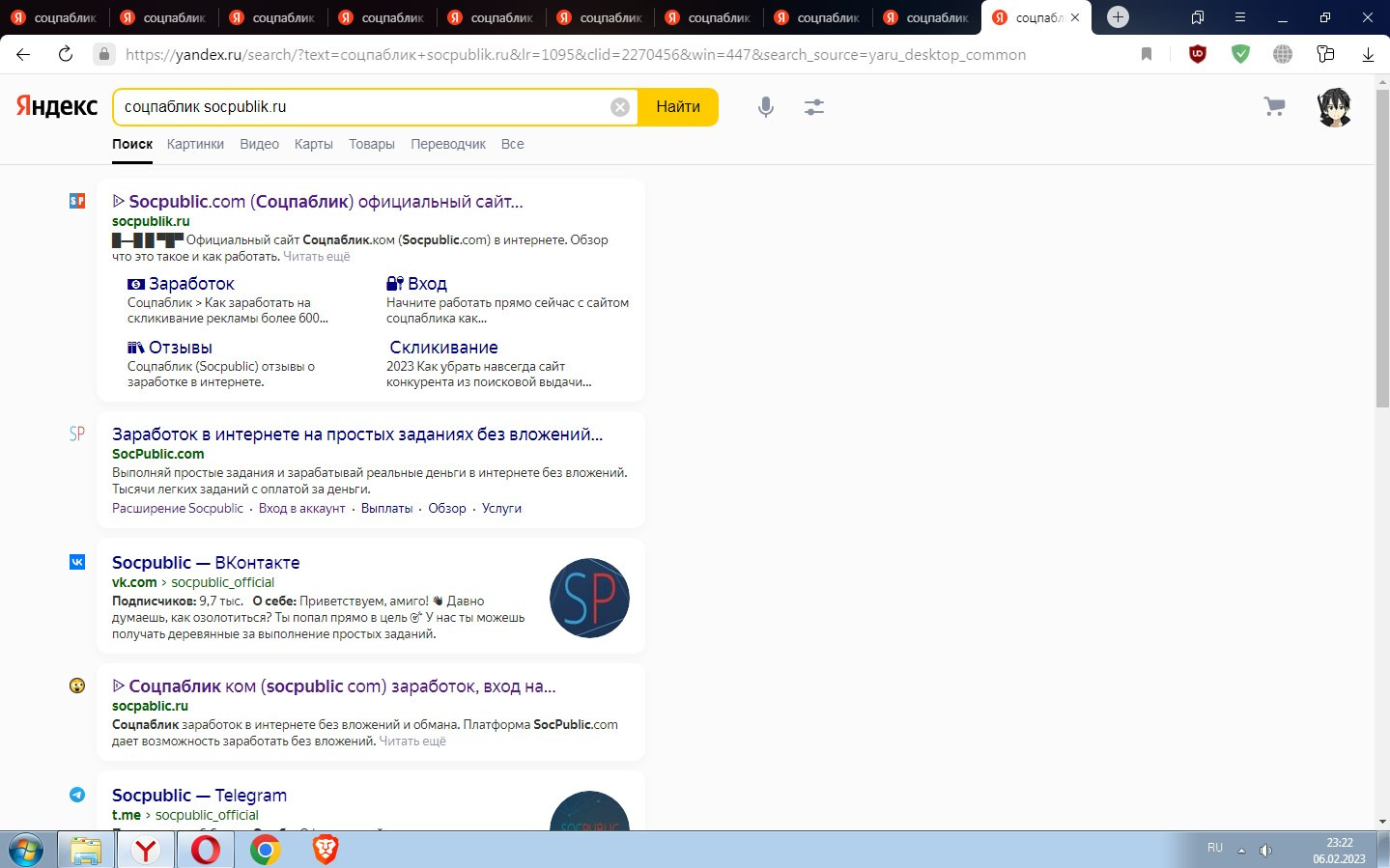Open Windows Start menu
This screenshot has height=868, width=1390.
pyautogui.click(x=26, y=850)
